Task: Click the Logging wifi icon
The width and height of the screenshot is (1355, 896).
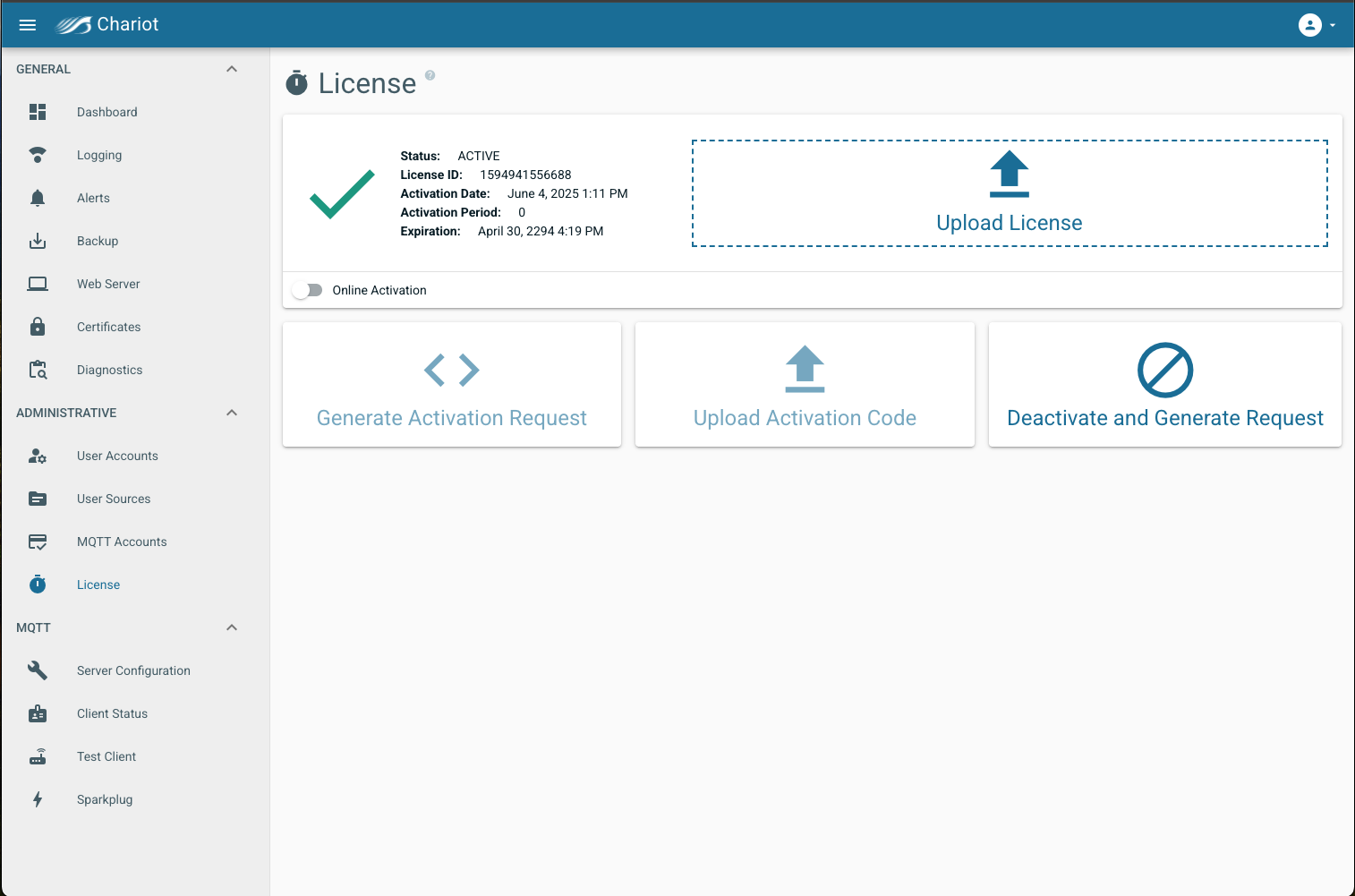Action: pyautogui.click(x=38, y=155)
